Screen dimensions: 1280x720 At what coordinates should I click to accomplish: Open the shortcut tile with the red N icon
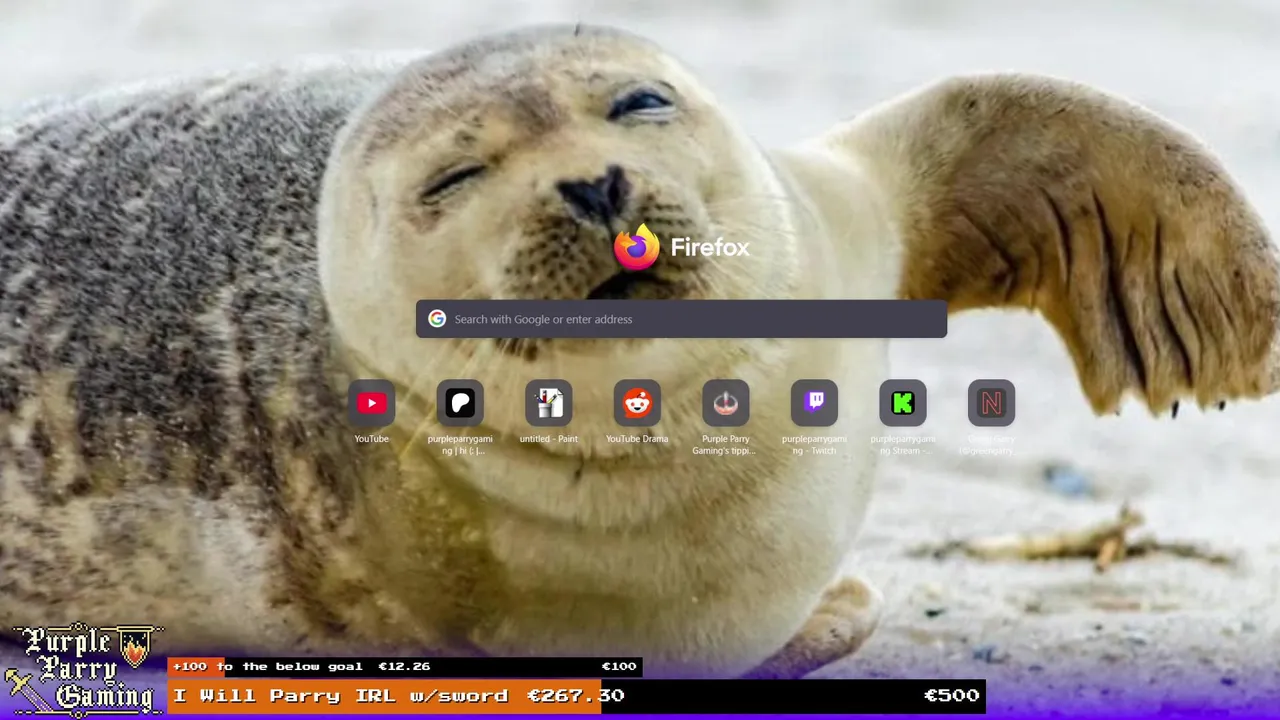pos(991,403)
